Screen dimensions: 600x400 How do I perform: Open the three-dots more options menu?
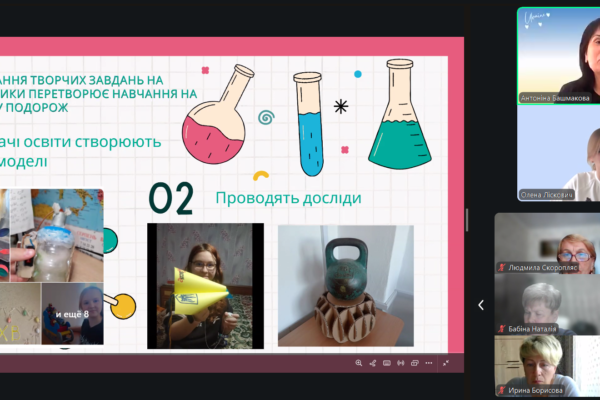(x=429, y=363)
